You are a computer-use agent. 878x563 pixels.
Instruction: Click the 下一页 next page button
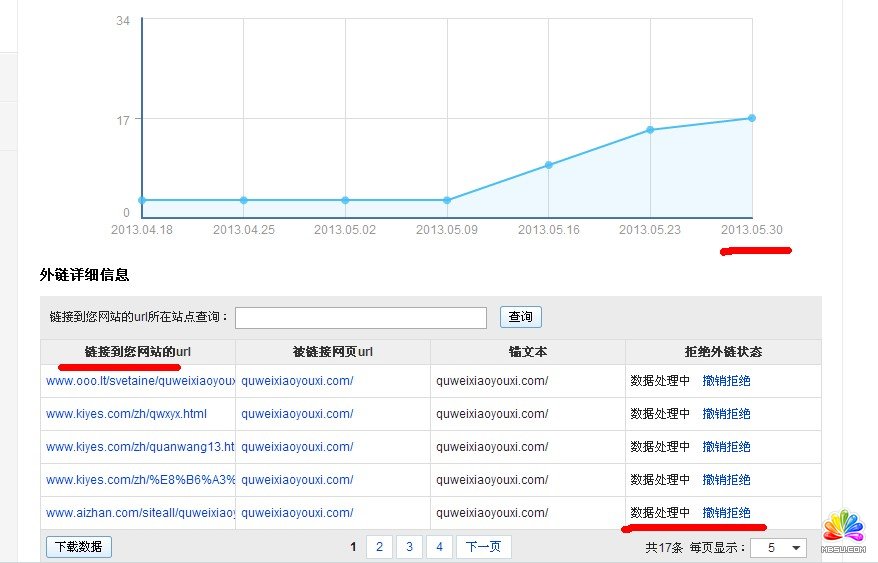[484, 547]
